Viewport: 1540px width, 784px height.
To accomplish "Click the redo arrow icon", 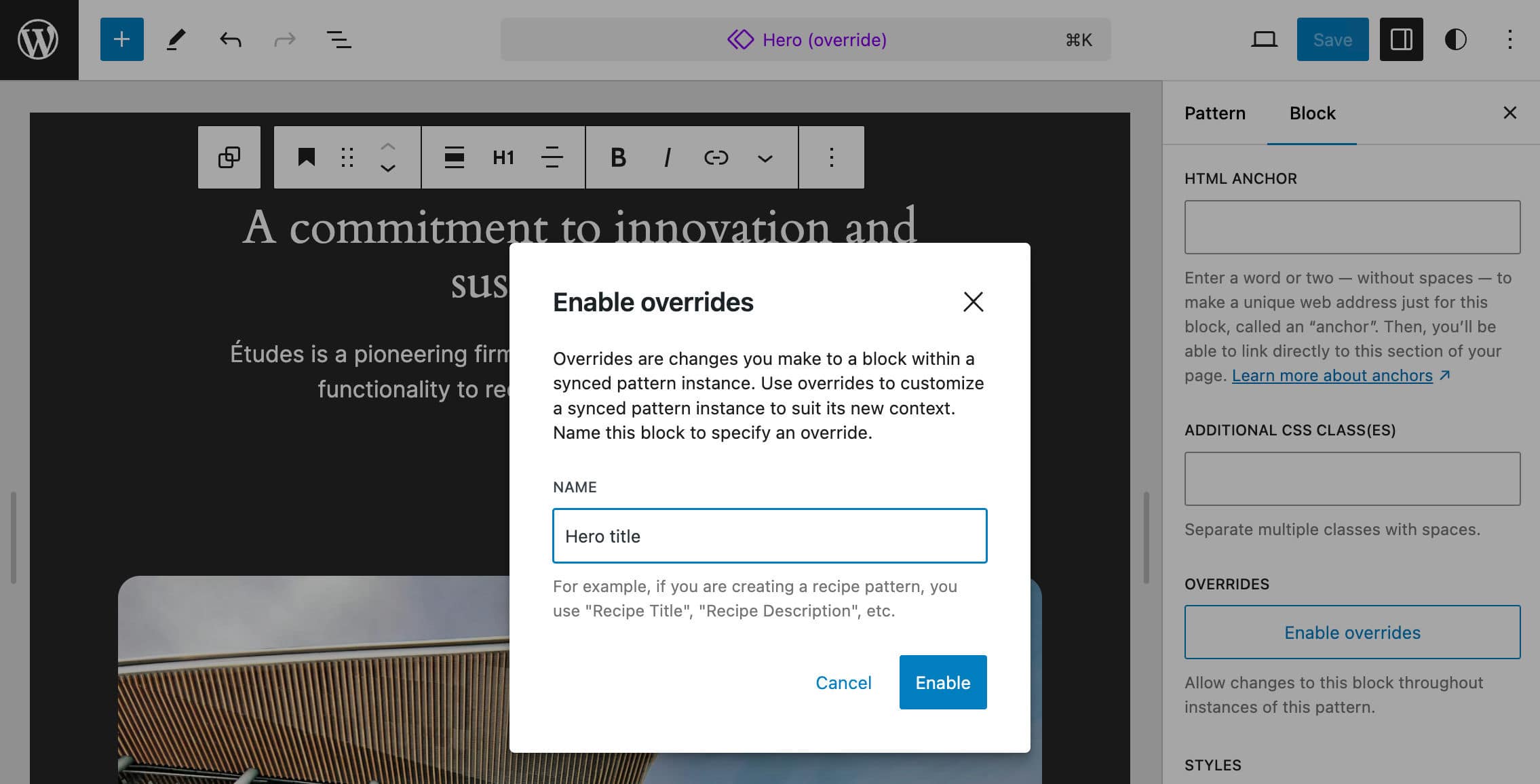I will (x=283, y=39).
